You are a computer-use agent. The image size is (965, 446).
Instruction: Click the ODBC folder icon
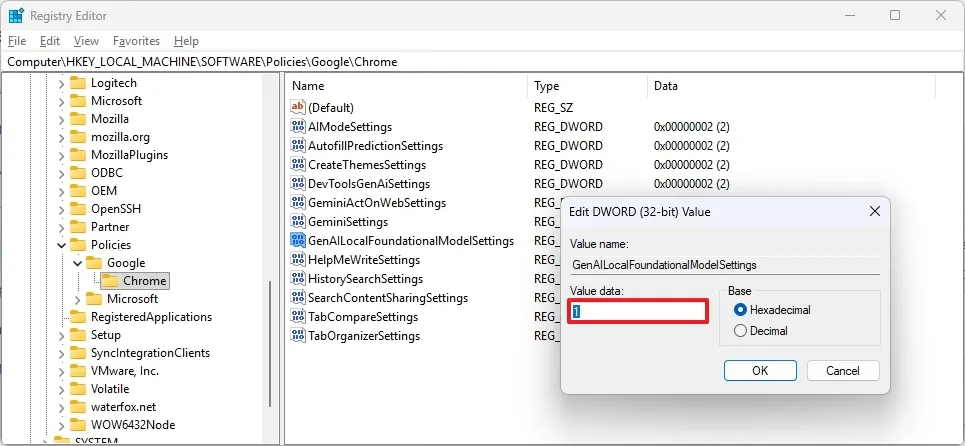click(78, 173)
